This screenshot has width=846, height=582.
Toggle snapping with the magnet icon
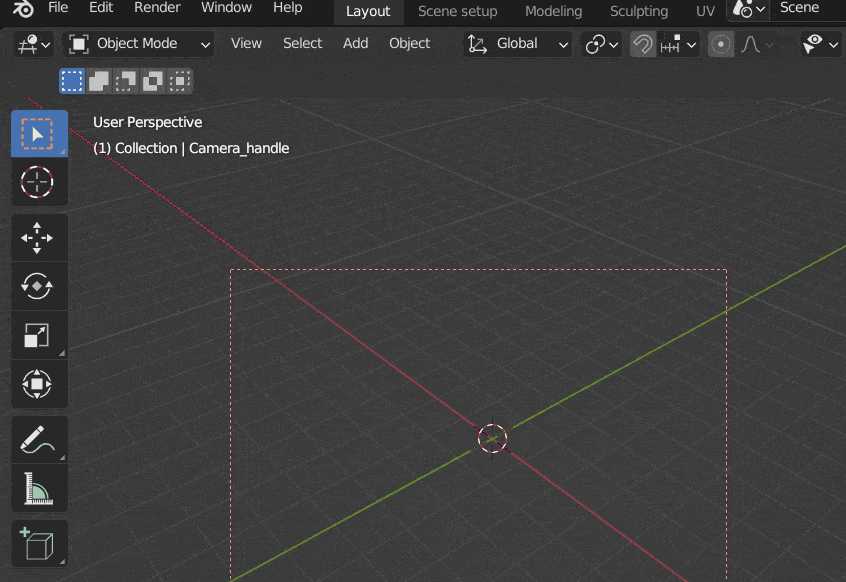pos(641,44)
